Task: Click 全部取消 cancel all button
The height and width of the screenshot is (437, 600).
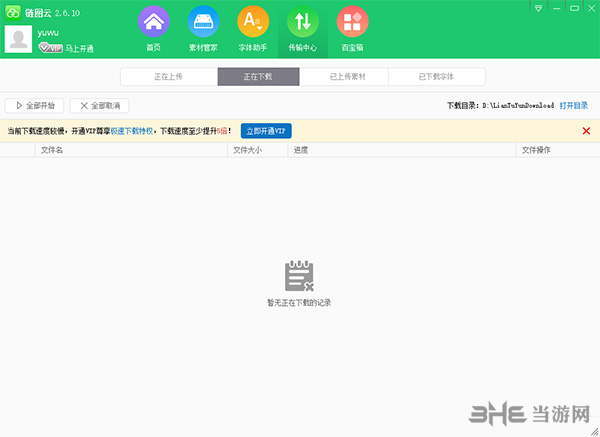Action: tap(99, 106)
